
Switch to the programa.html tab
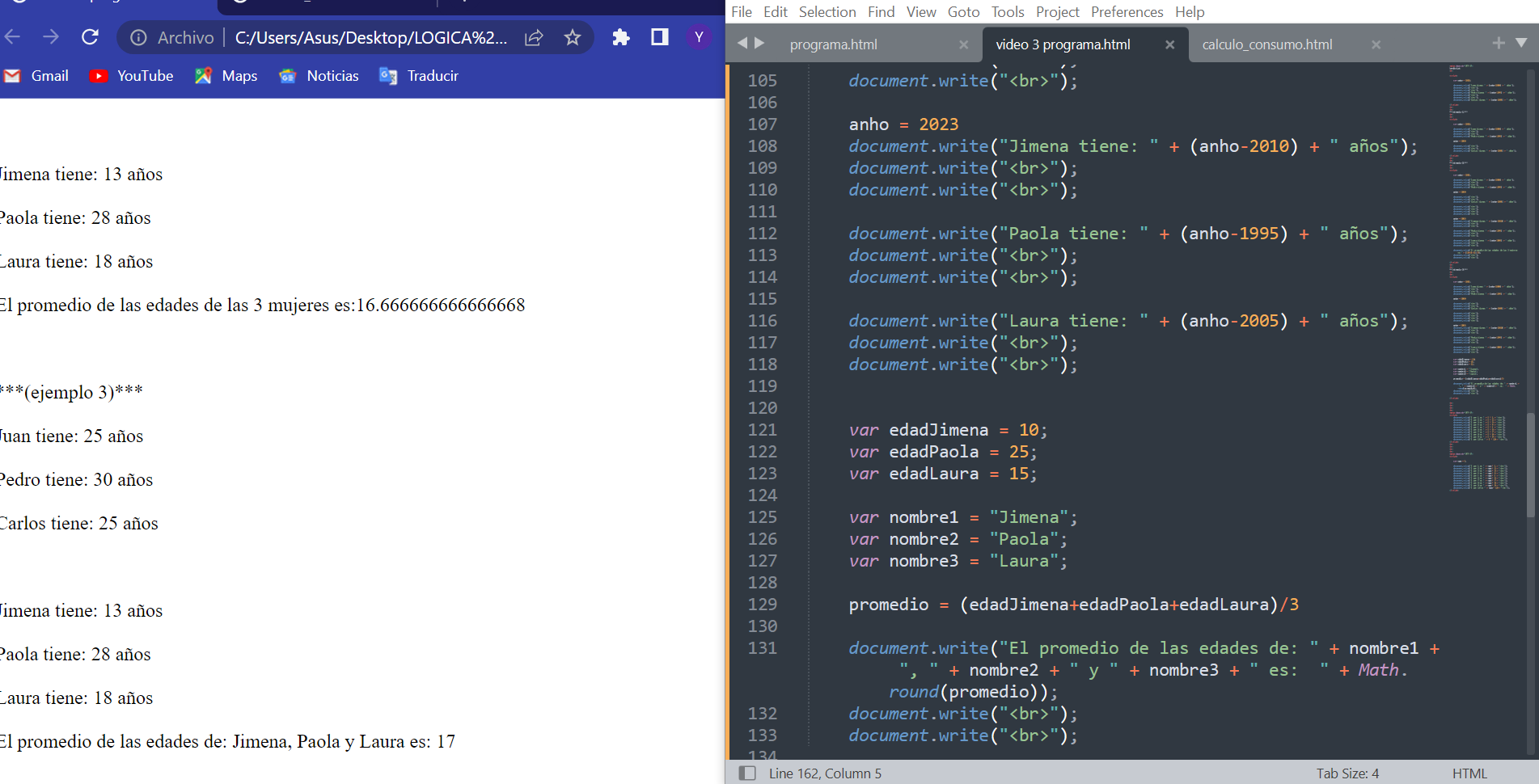[x=834, y=44]
